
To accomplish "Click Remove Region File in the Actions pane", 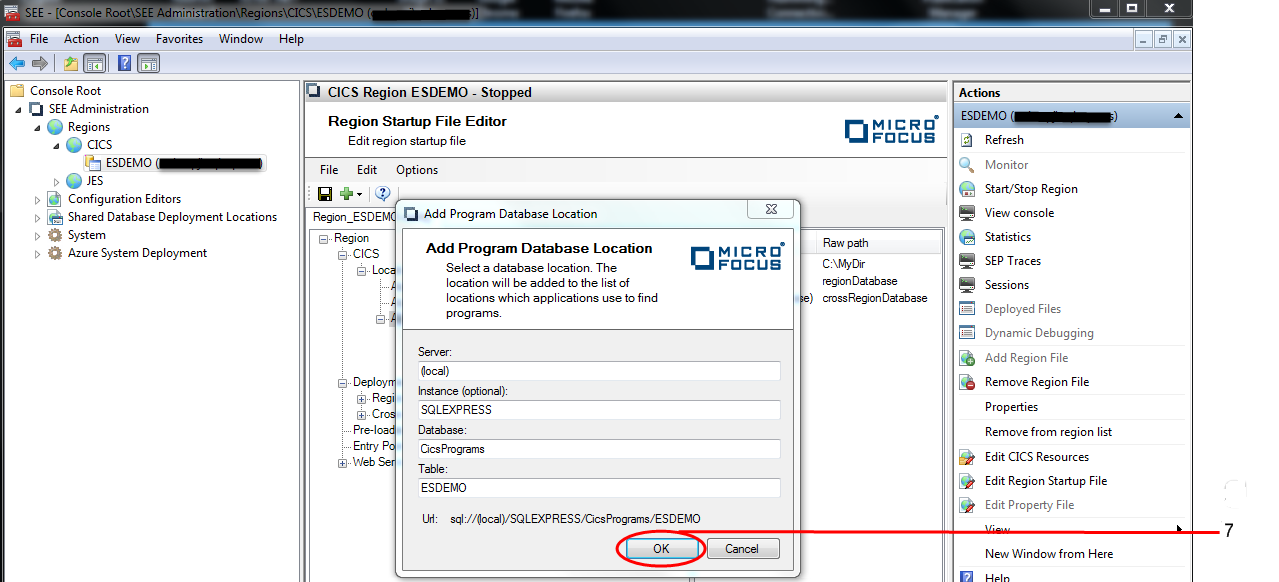I will [1037, 382].
